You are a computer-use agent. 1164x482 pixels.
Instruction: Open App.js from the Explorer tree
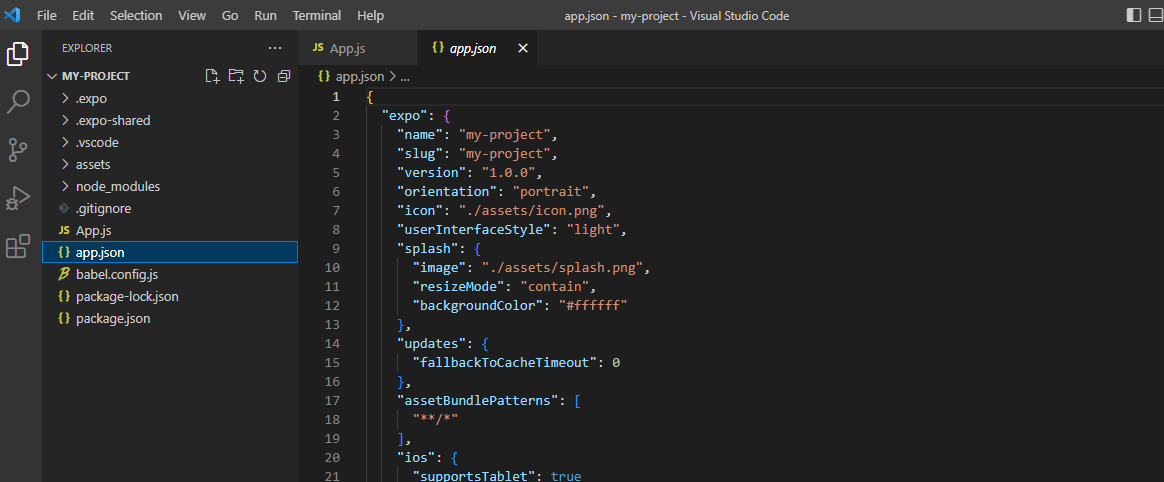(x=170, y=230)
